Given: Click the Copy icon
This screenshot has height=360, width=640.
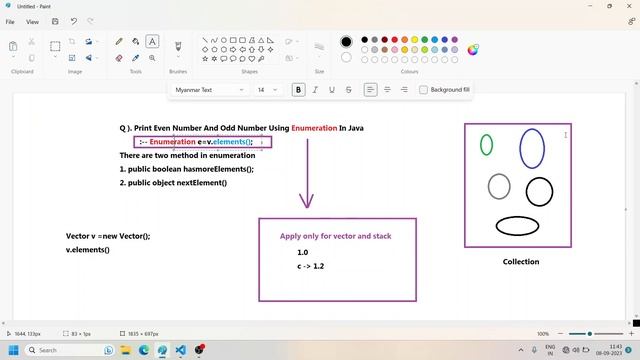Looking at the screenshot, I should pos(31,58).
